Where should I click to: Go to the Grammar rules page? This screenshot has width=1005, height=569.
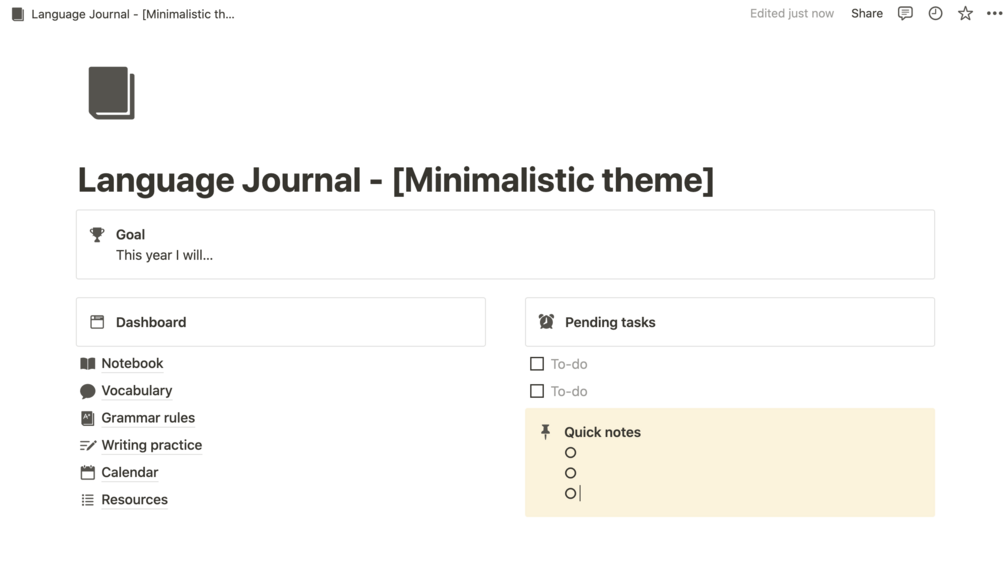[148, 418]
